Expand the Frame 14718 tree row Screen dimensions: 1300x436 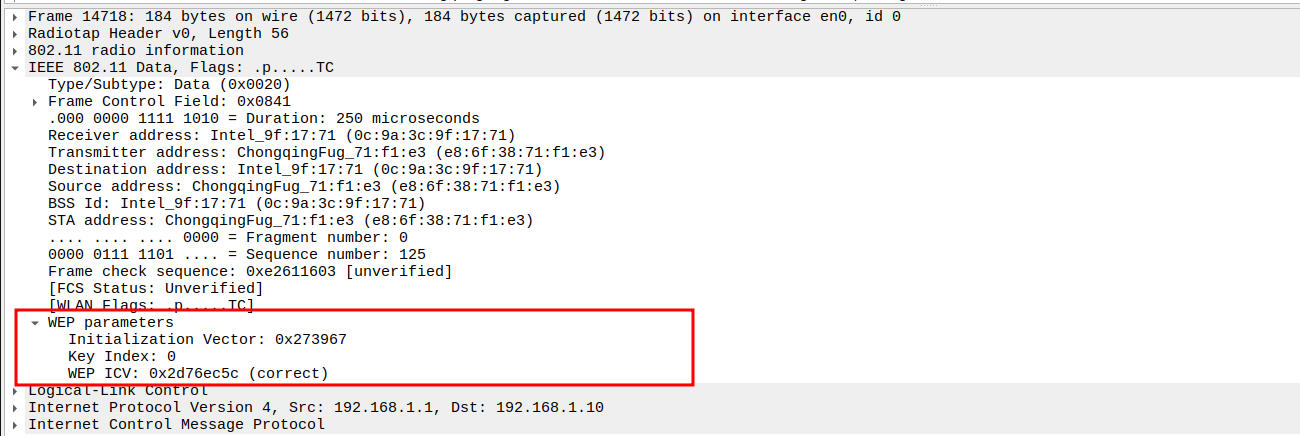[15, 16]
